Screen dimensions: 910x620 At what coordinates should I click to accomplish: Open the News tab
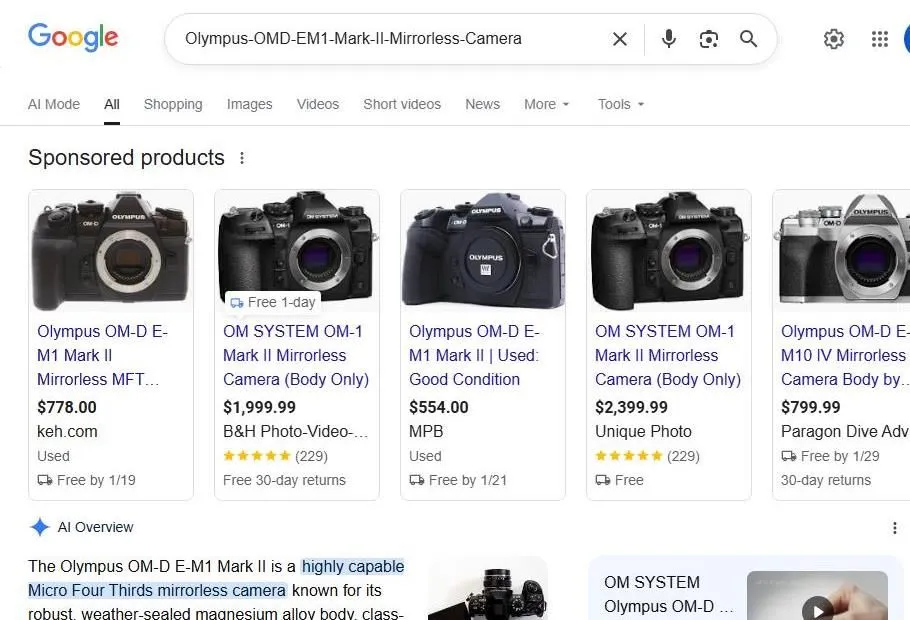[x=482, y=104]
